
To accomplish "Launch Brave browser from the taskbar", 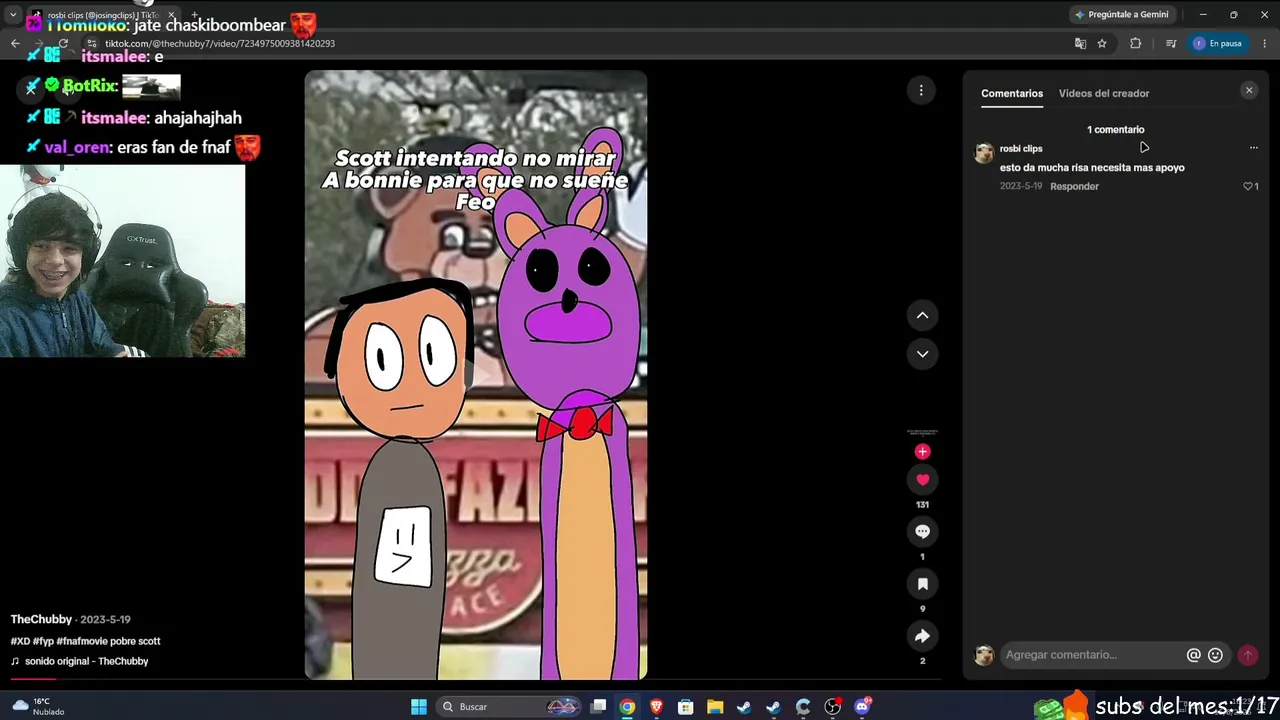I will [656, 707].
